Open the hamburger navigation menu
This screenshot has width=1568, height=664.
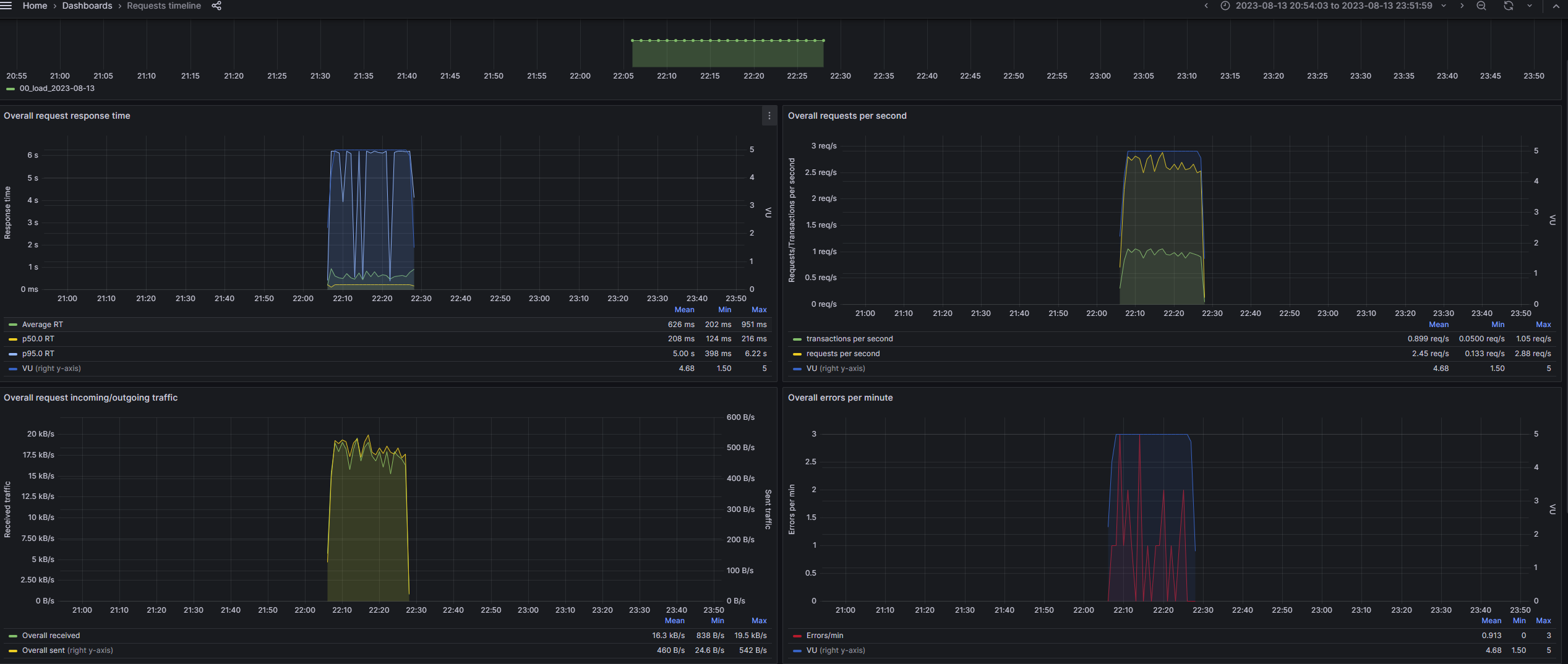[6, 6]
